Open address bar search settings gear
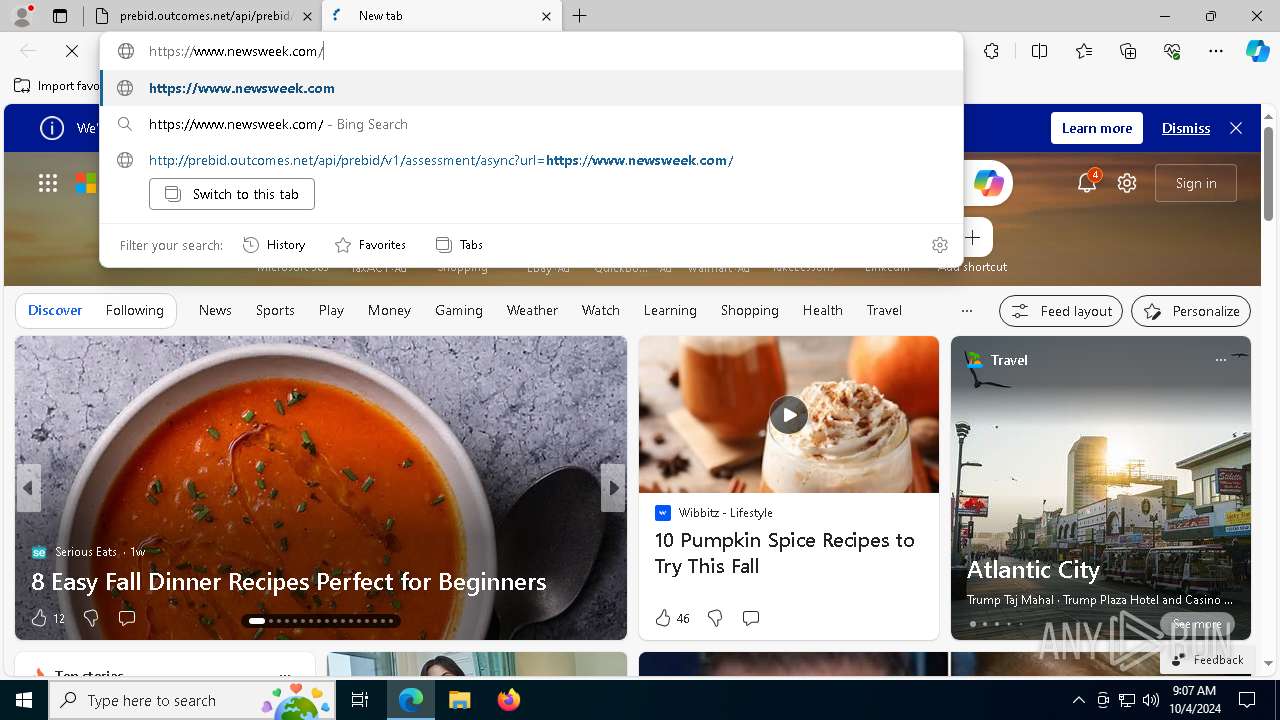The height and width of the screenshot is (720, 1280). [x=939, y=245]
